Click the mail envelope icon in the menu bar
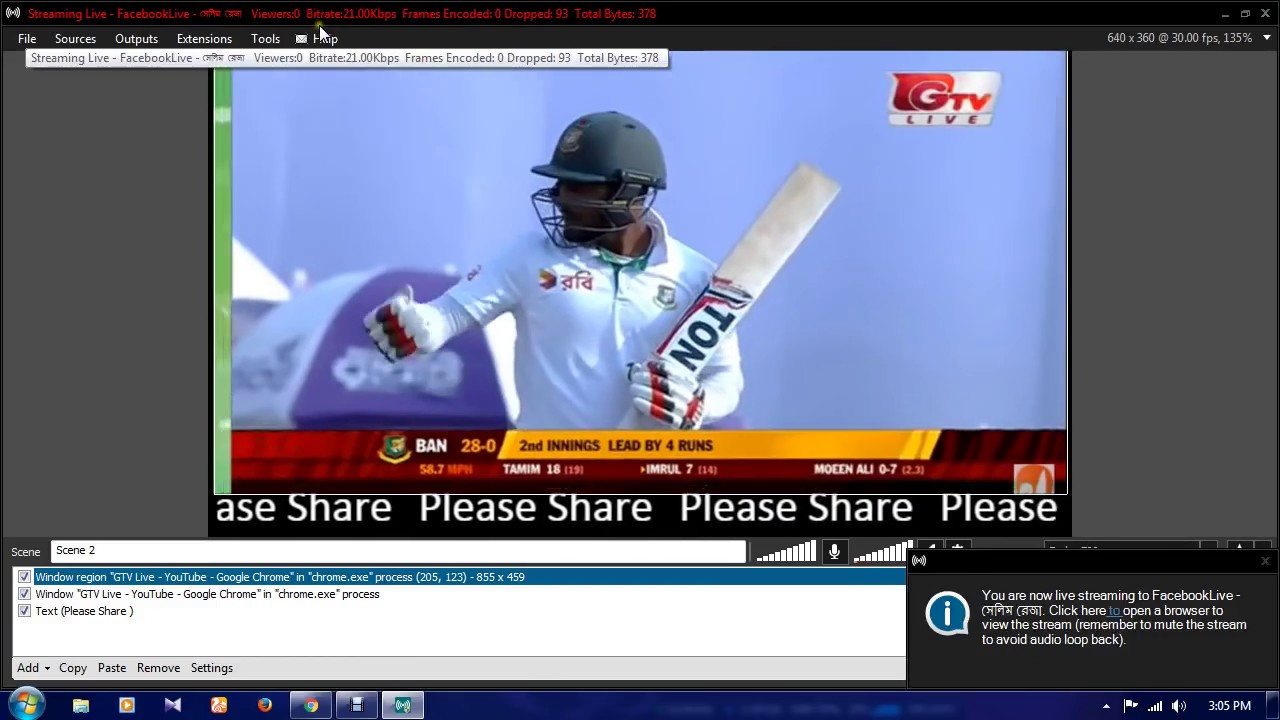 tap(301, 39)
